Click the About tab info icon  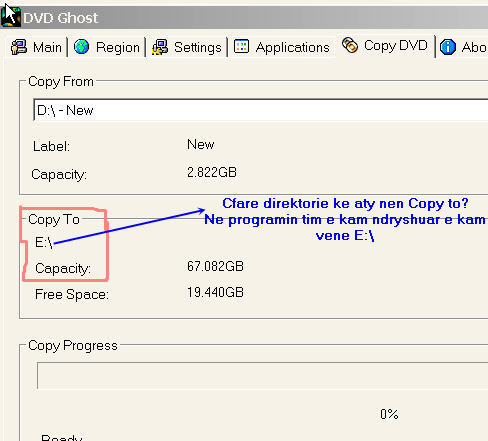[x=448, y=47]
